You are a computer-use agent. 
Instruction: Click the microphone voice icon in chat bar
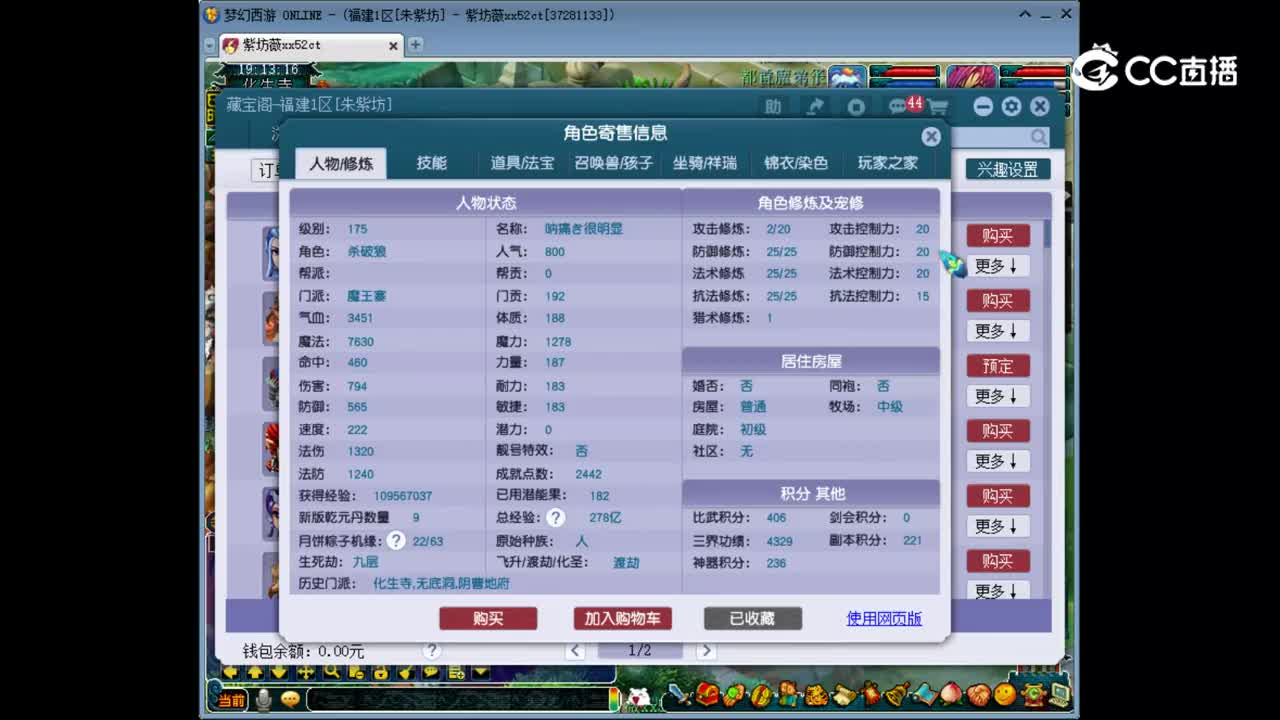pyautogui.click(x=264, y=699)
